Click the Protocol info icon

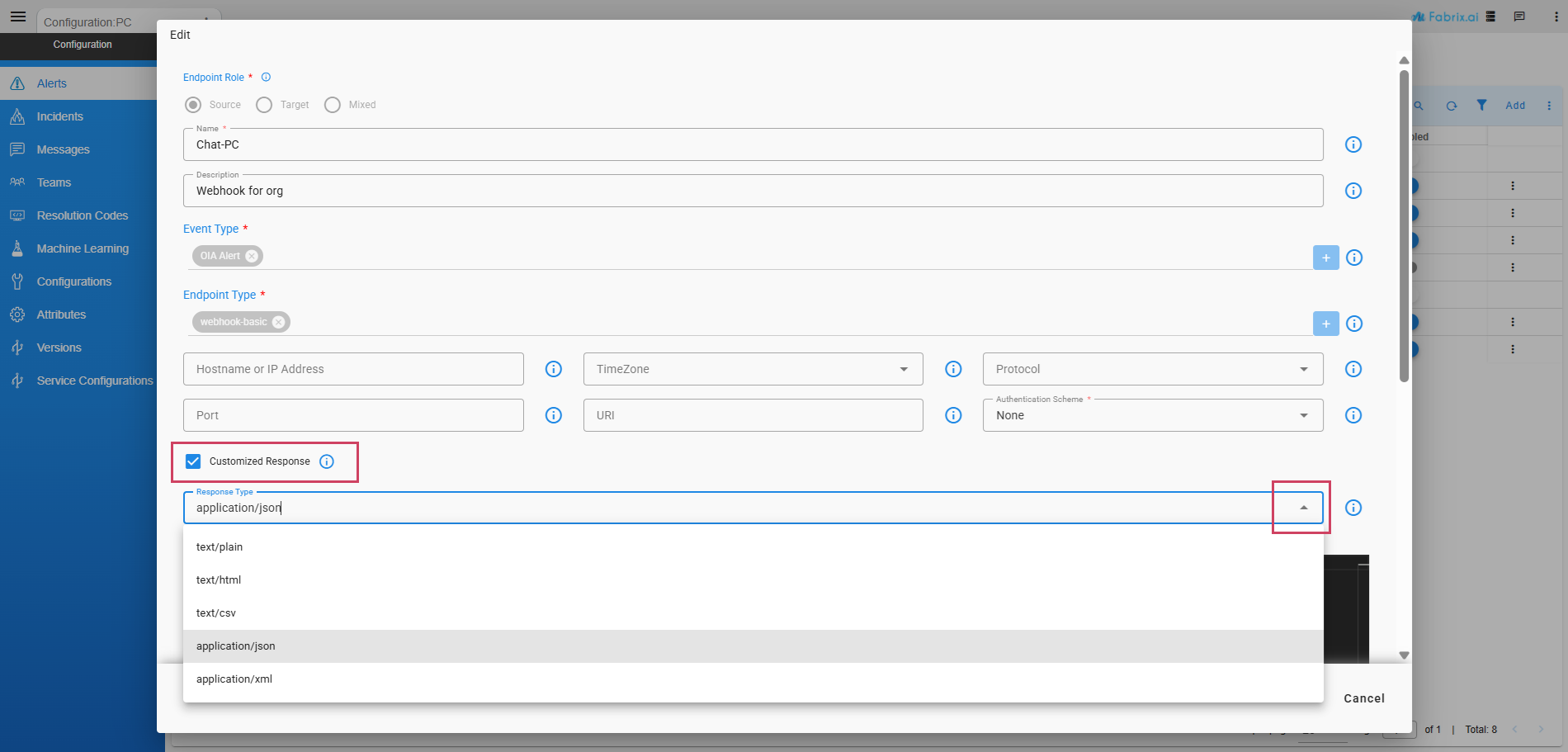pos(1353,369)
